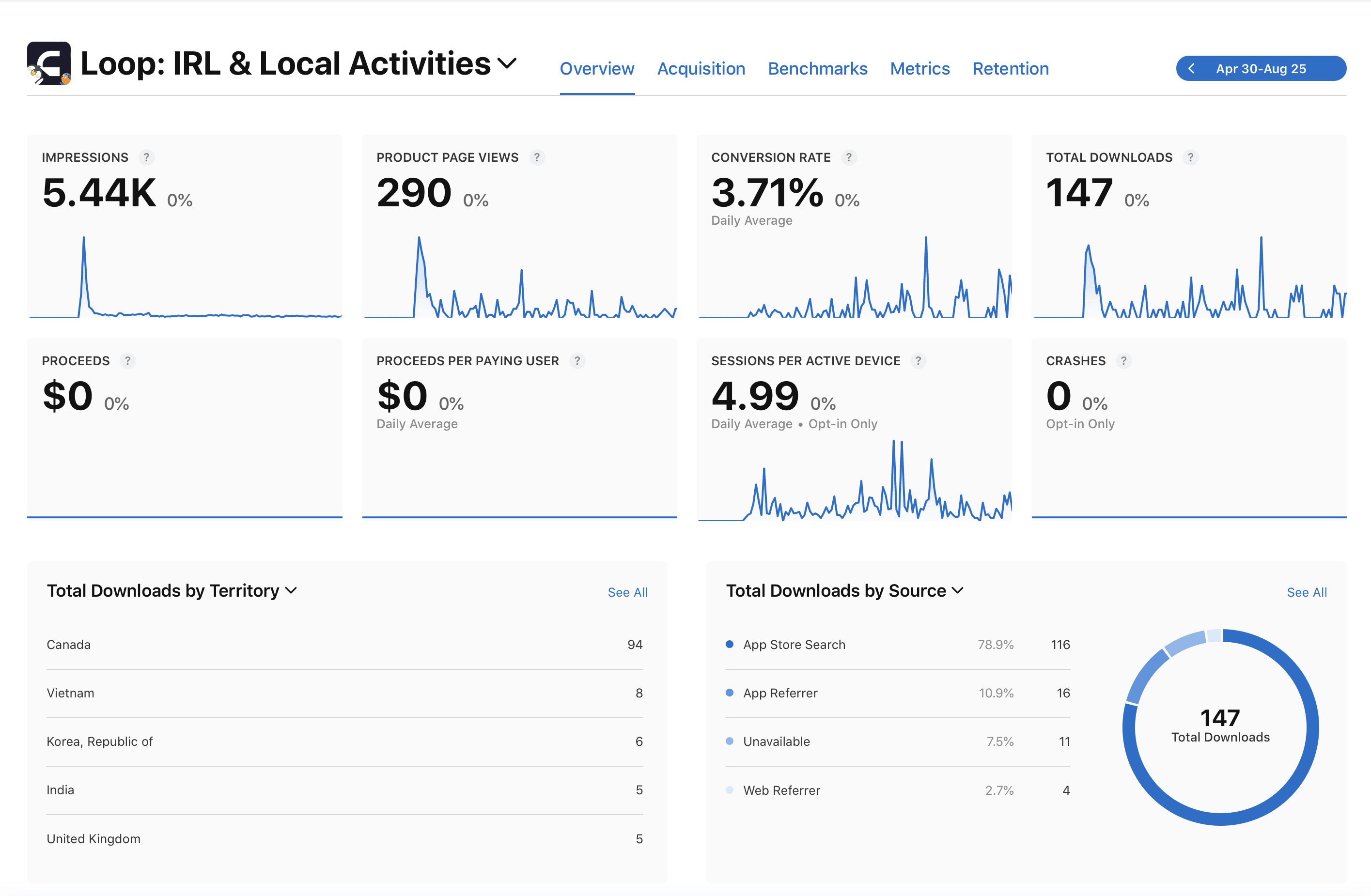
Task: Click the Total Downloads help icon
Action: [1191, 157]
